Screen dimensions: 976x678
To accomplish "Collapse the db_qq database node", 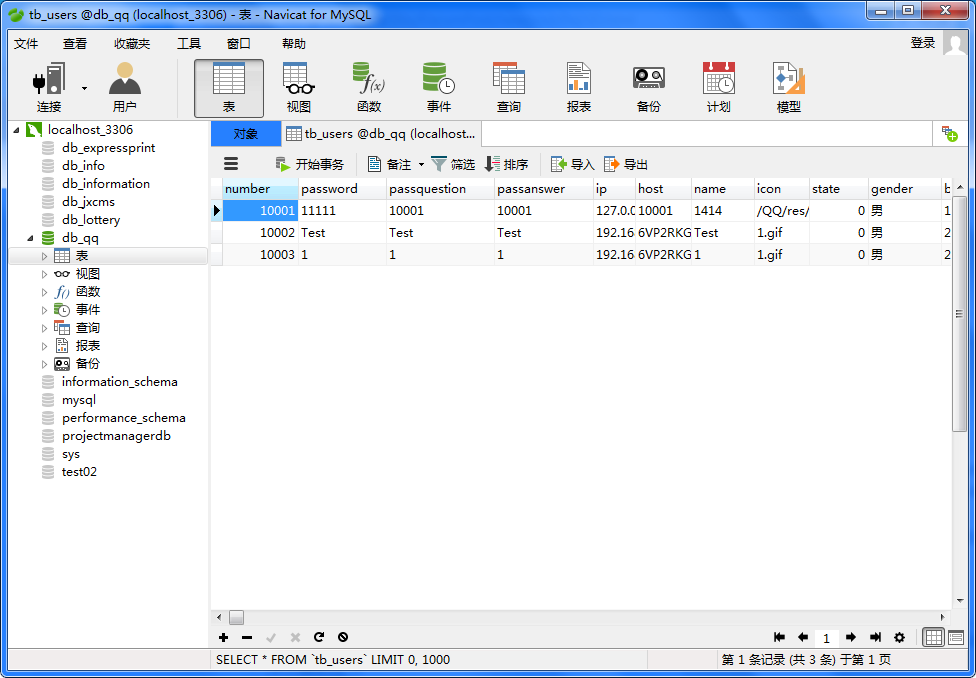I will click(x=30, y=238).
